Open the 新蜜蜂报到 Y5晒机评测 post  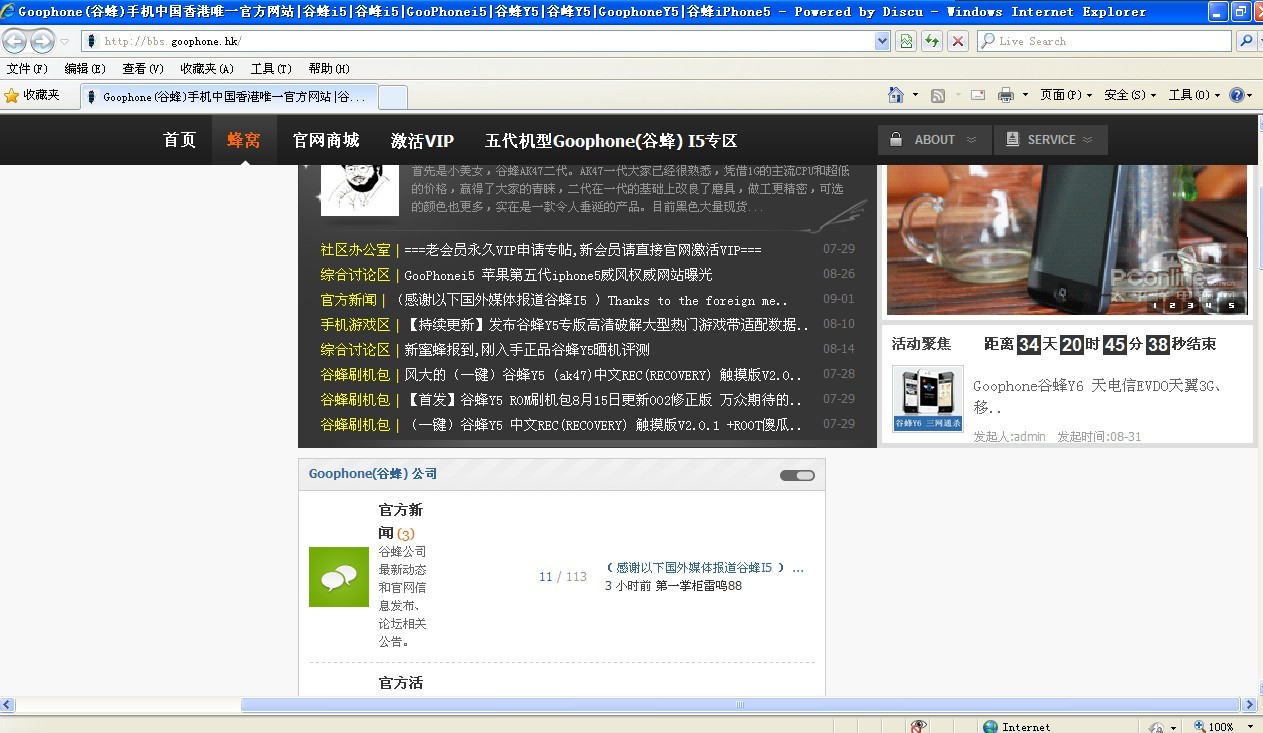pyautogui.click(x=527, y=350)
